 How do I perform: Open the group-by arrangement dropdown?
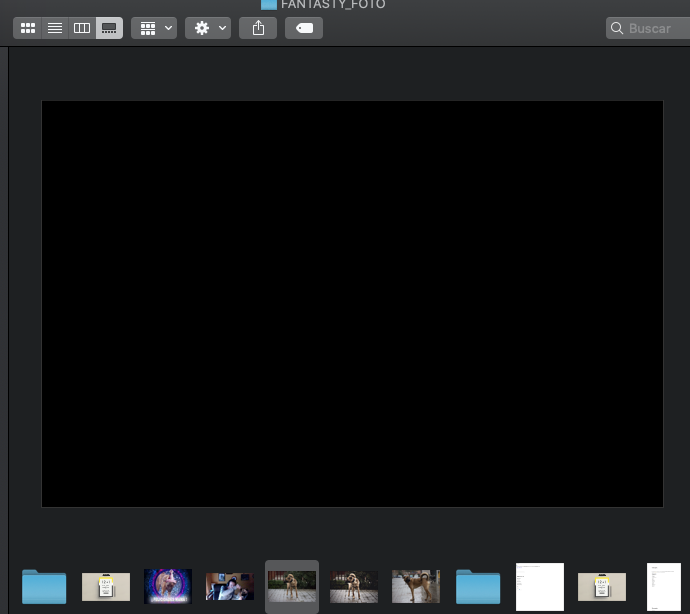pyautogui.click(x=154, y=28)
